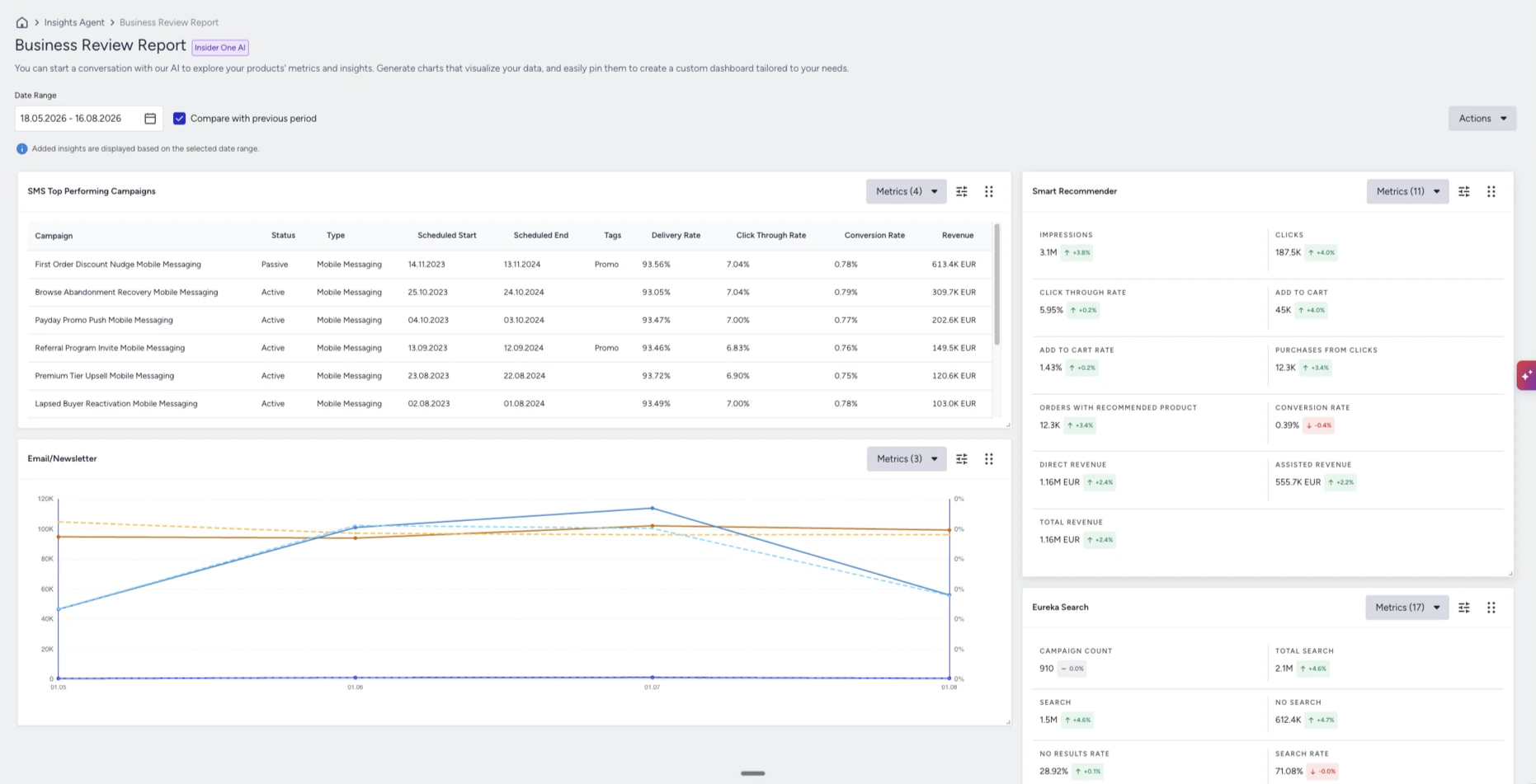Open the date range calendar icon
This screenshot has height=784, width=1536.
150,119
